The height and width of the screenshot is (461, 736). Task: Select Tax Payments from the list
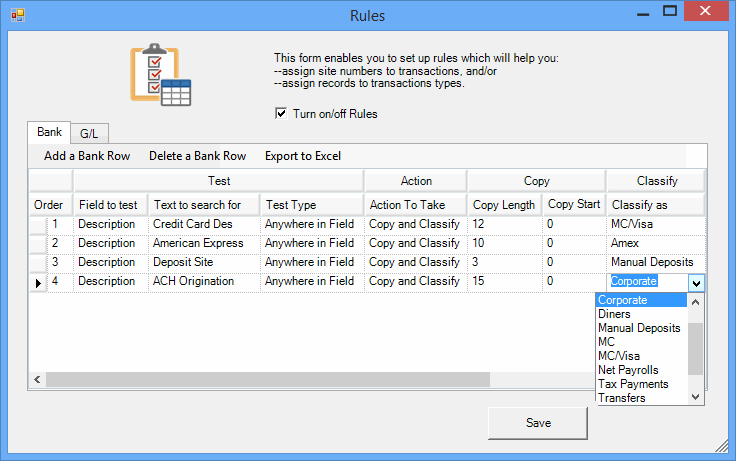click(x=632, y=384)
